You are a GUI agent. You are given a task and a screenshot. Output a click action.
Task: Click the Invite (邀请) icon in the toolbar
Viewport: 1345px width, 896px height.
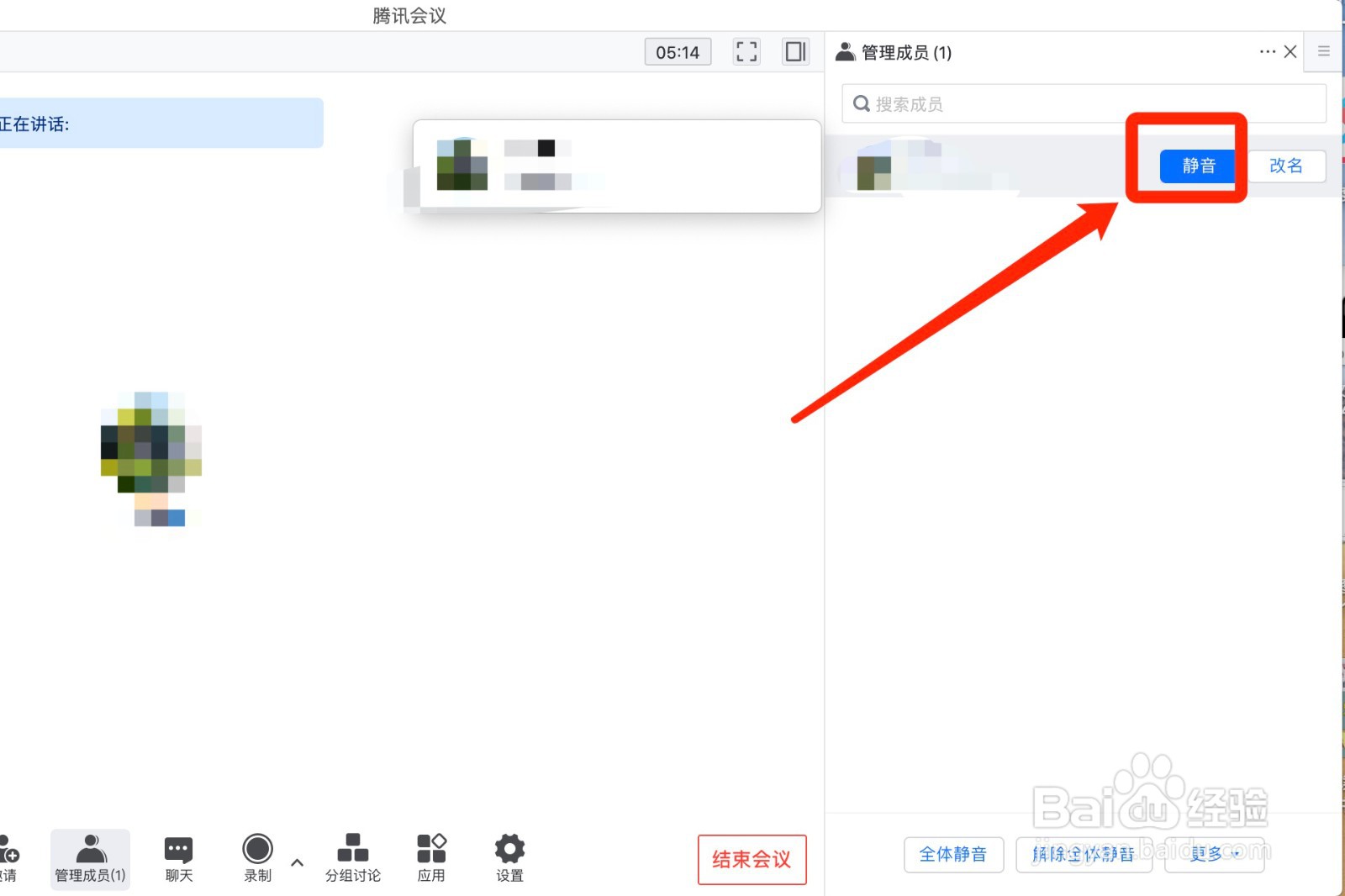coord(8,858)
